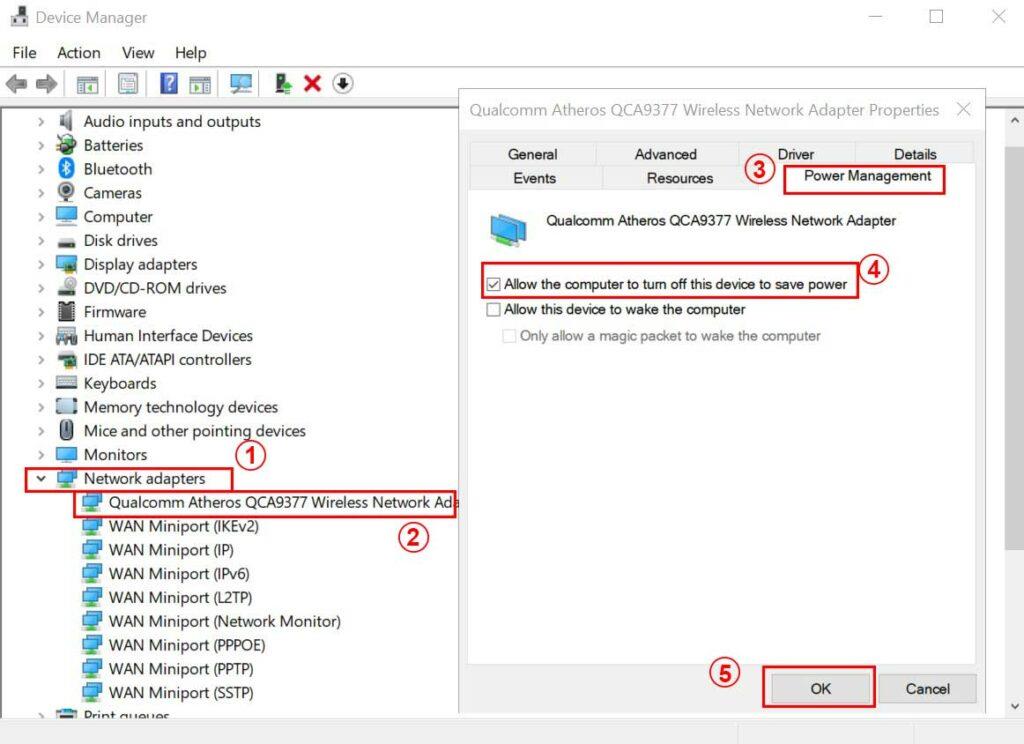Collapse the Network adapters tree node
The image size is (1024, 744).
point(41,479)
